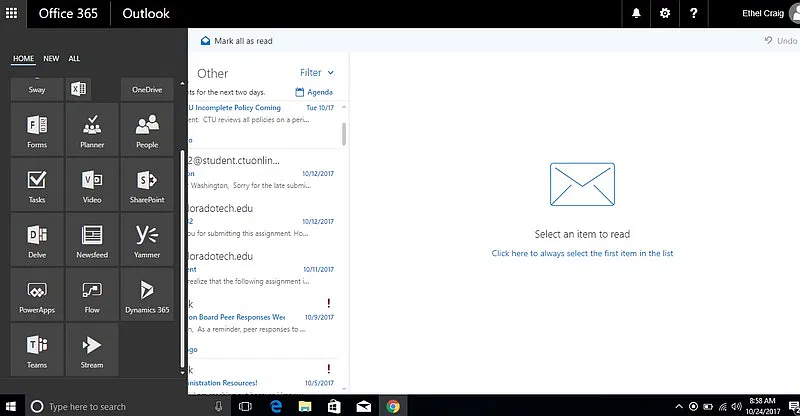Click the Other inbox heading

pos(213,74)
